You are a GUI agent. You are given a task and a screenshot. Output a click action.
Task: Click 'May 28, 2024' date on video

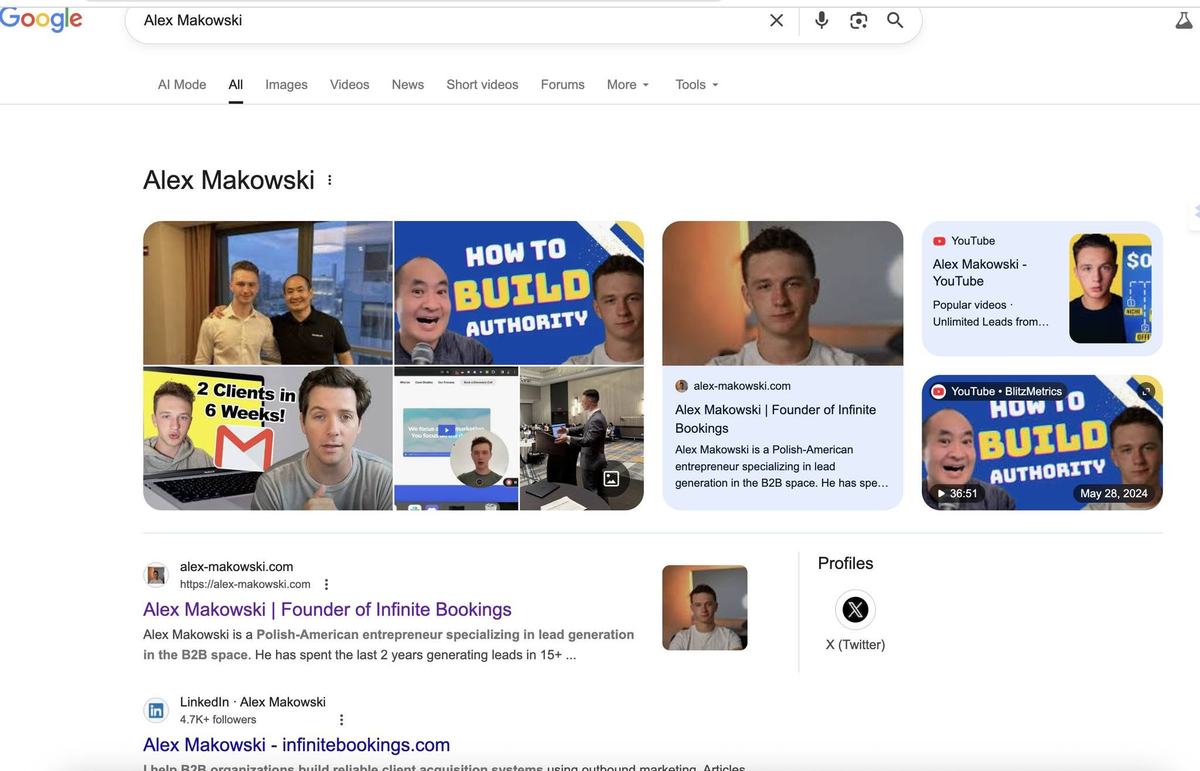coord(1114,493)
